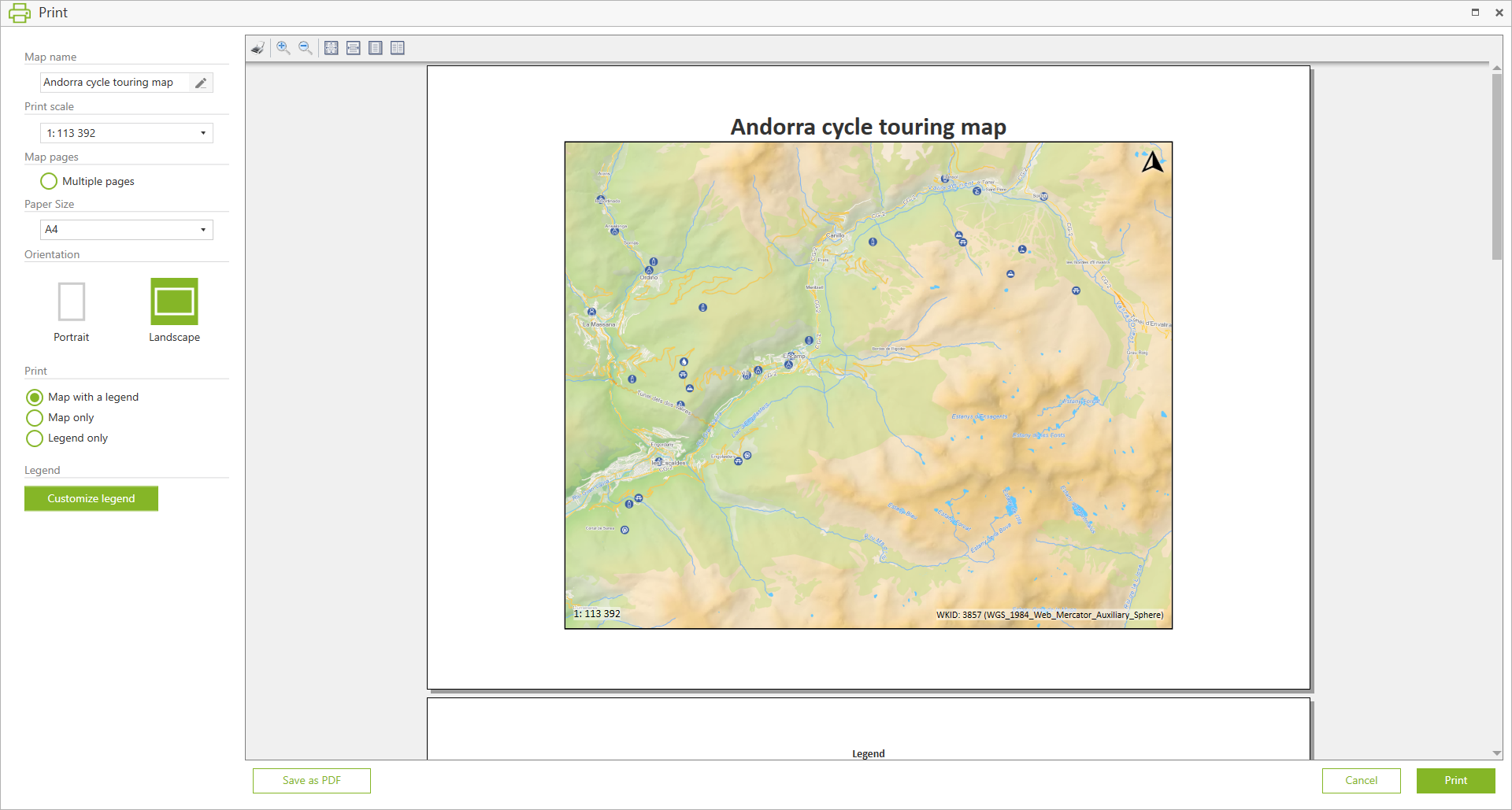Show the whole page in preview
Image resolution: width=1512 pixels, height=810 pixels.
tap(376, 48)
